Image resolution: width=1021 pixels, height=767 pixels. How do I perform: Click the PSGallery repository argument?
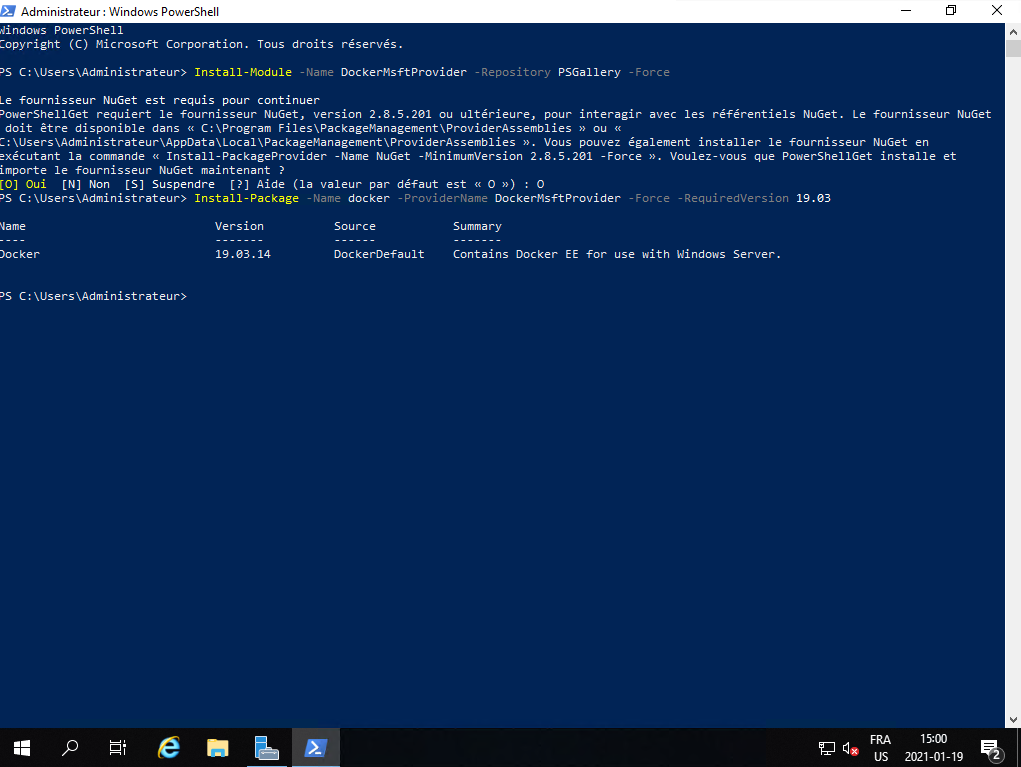pyautogui.click(x=589, y=72)
